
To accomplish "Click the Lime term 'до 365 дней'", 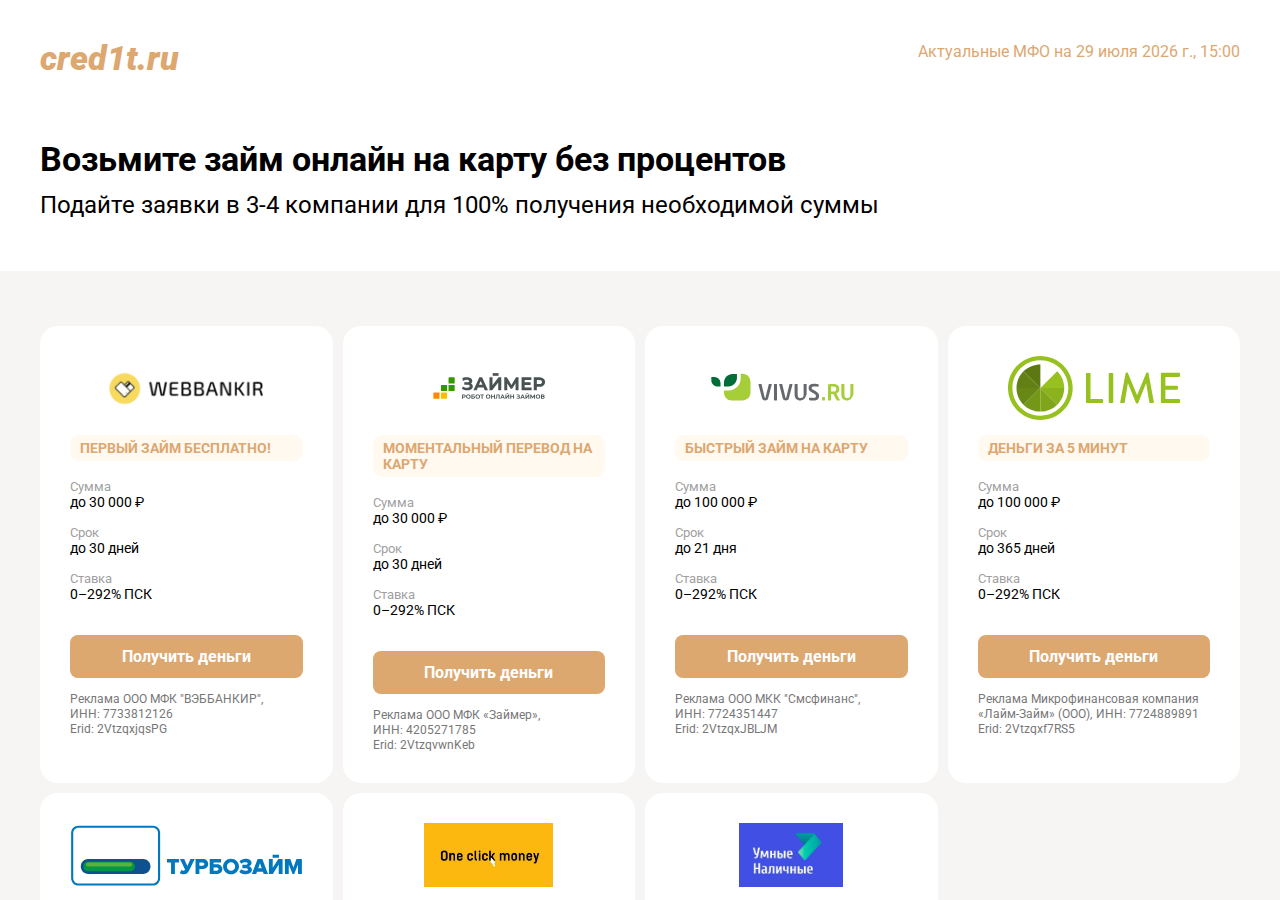I will click(1016, 548).
